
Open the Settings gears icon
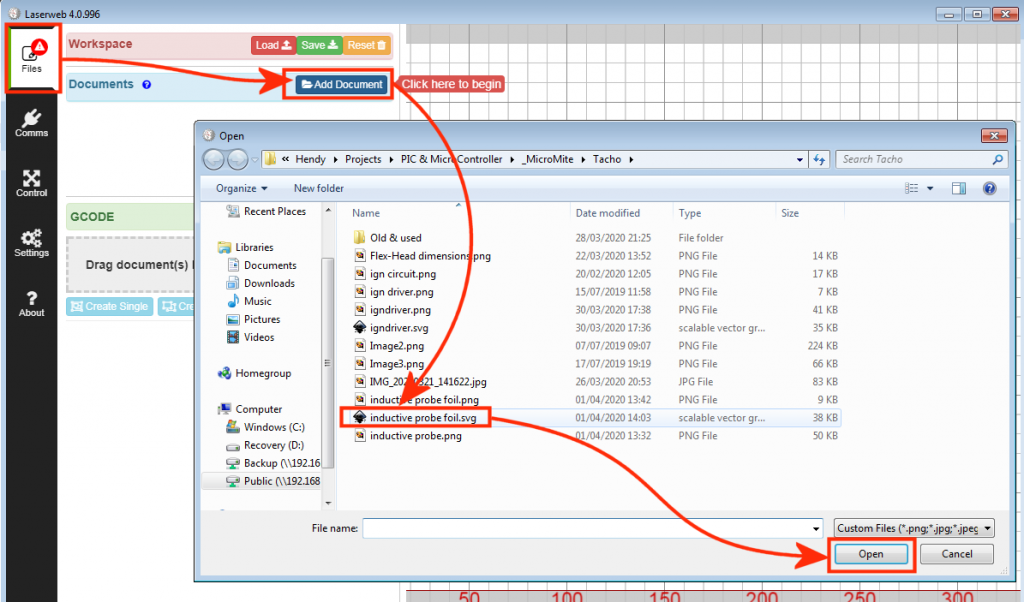pos(31,243)
